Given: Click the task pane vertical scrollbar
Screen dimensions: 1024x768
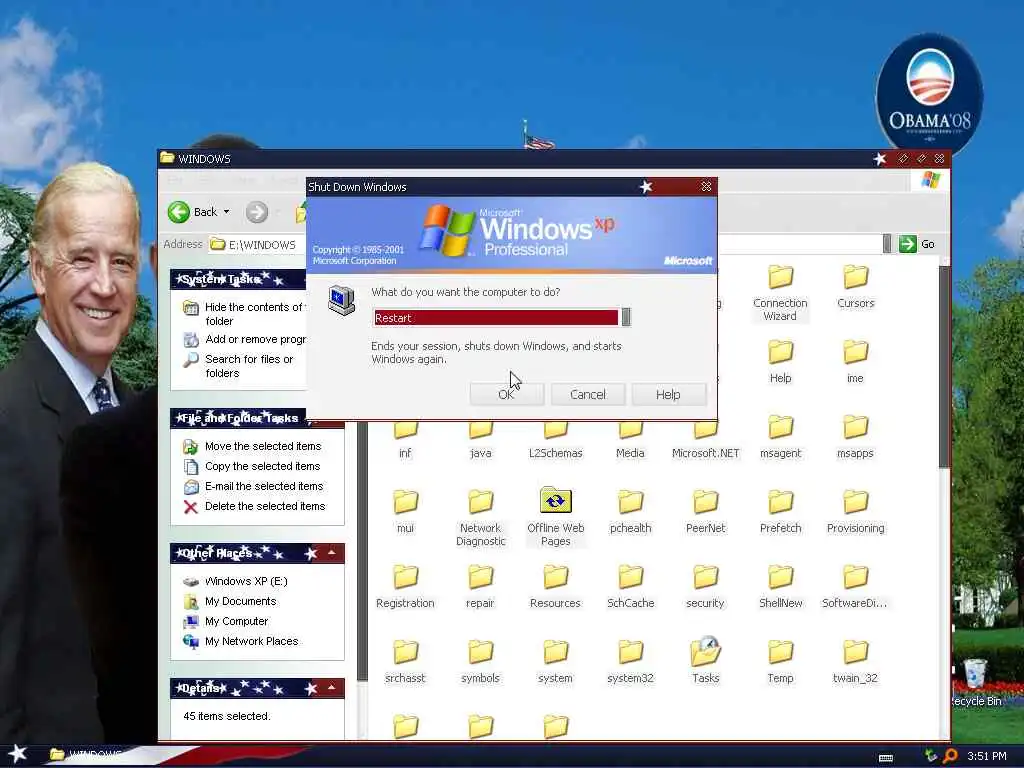Looking at the screenshot, I should coord(362,551).
